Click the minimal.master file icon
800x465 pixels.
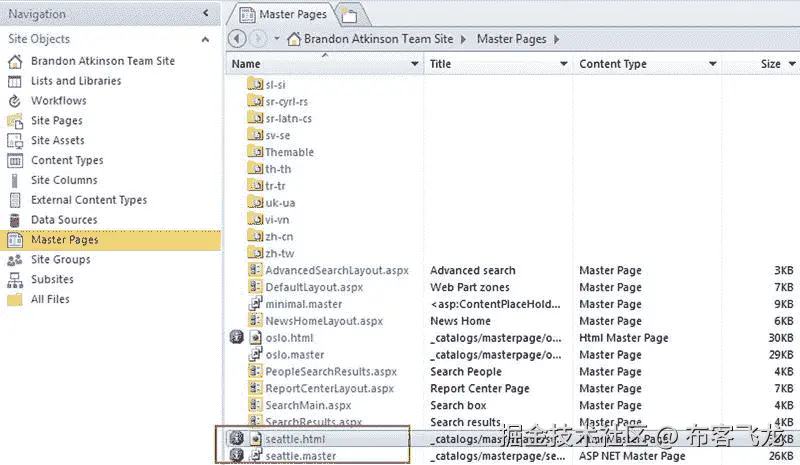tap(255, 304)
